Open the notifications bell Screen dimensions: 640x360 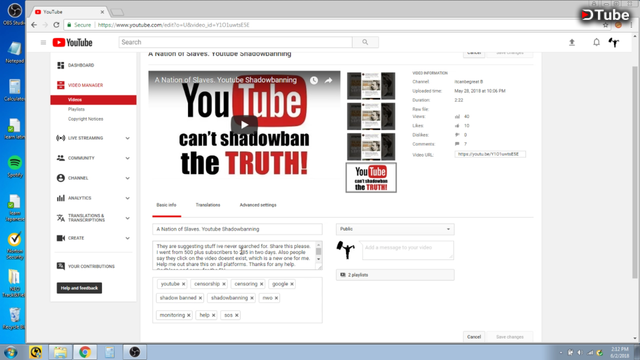point(596,42)
